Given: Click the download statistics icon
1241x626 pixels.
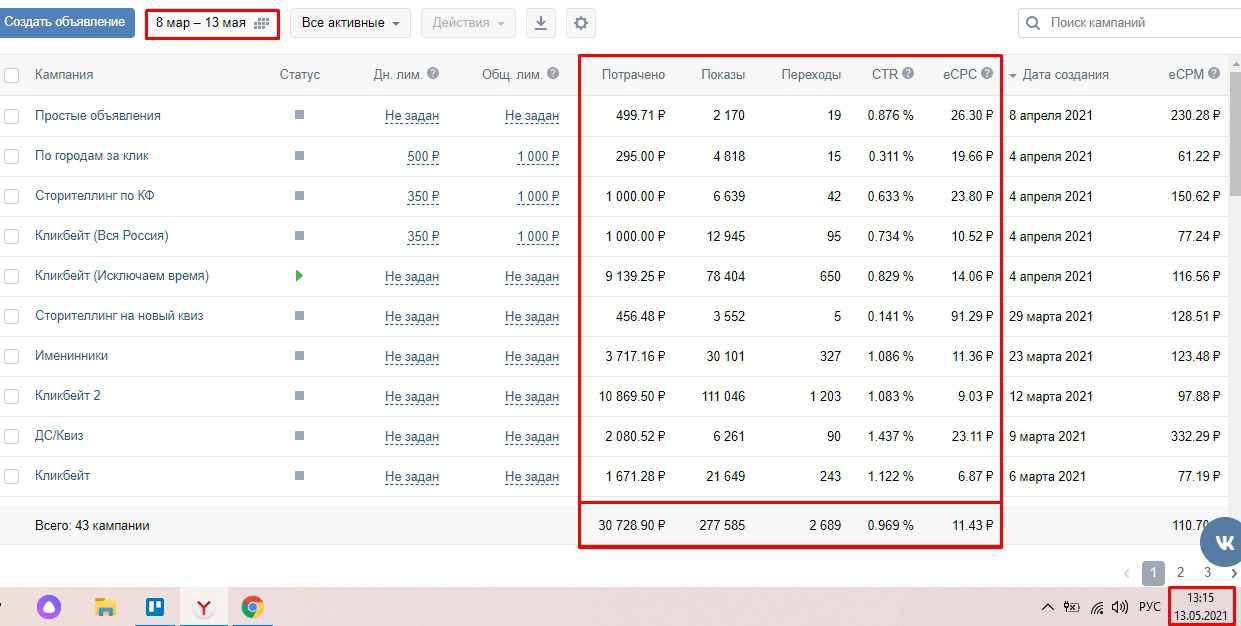Looking at the screenshot, I should pyautogui.click(x=541, y=23).
